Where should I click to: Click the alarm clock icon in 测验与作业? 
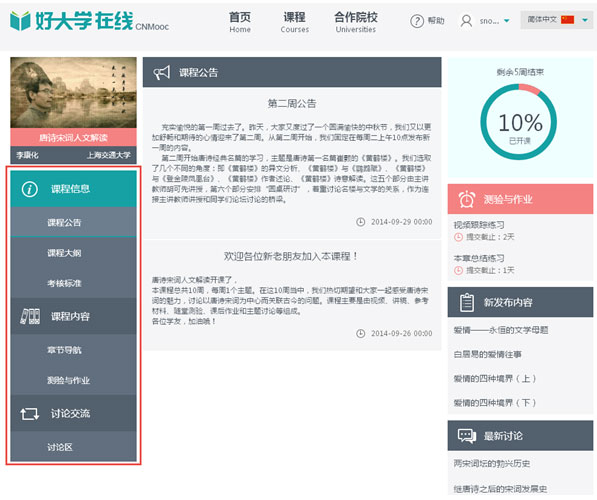pyautogui.click(x=467, y=199)
